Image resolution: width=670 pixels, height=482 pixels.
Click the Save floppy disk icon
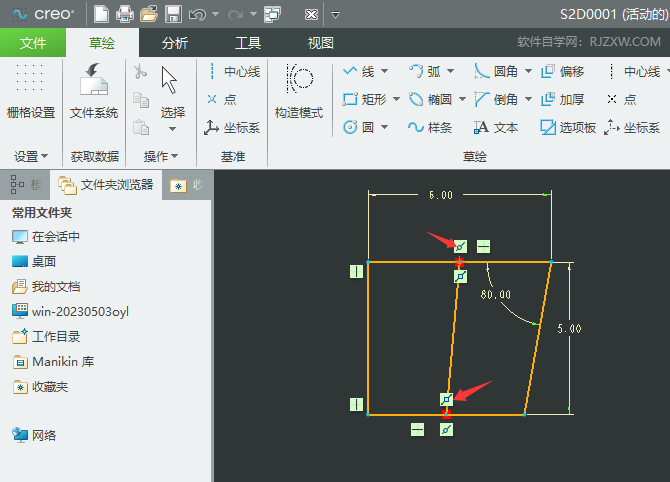(173, 14)
